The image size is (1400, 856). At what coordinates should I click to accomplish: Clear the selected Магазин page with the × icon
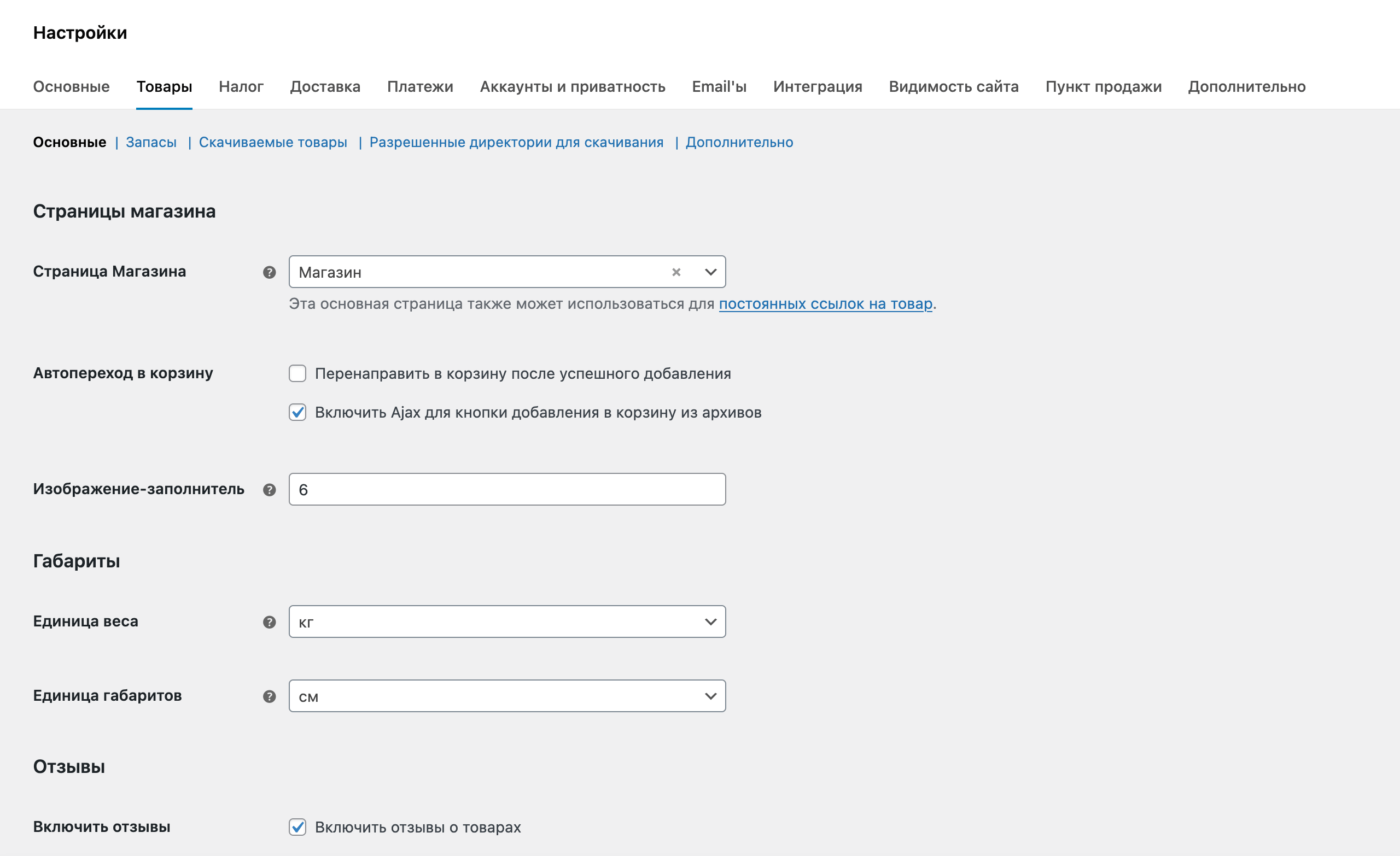[675, 272]
